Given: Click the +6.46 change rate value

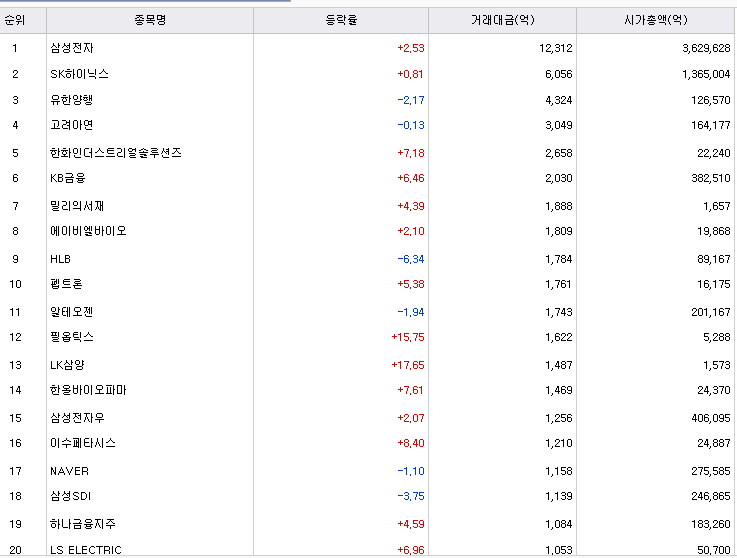Looking at the screenshot, I should click(411, 178).
